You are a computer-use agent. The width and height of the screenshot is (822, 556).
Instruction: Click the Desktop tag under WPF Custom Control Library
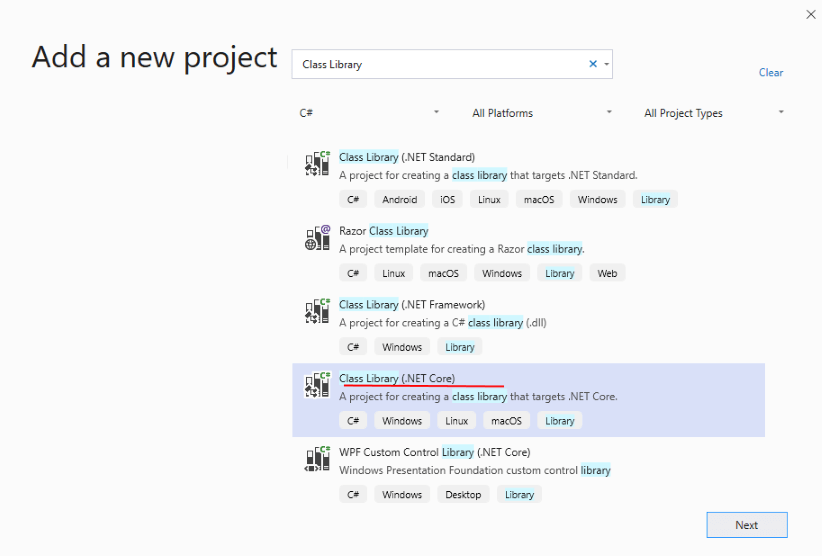click(x=463, y=495)
